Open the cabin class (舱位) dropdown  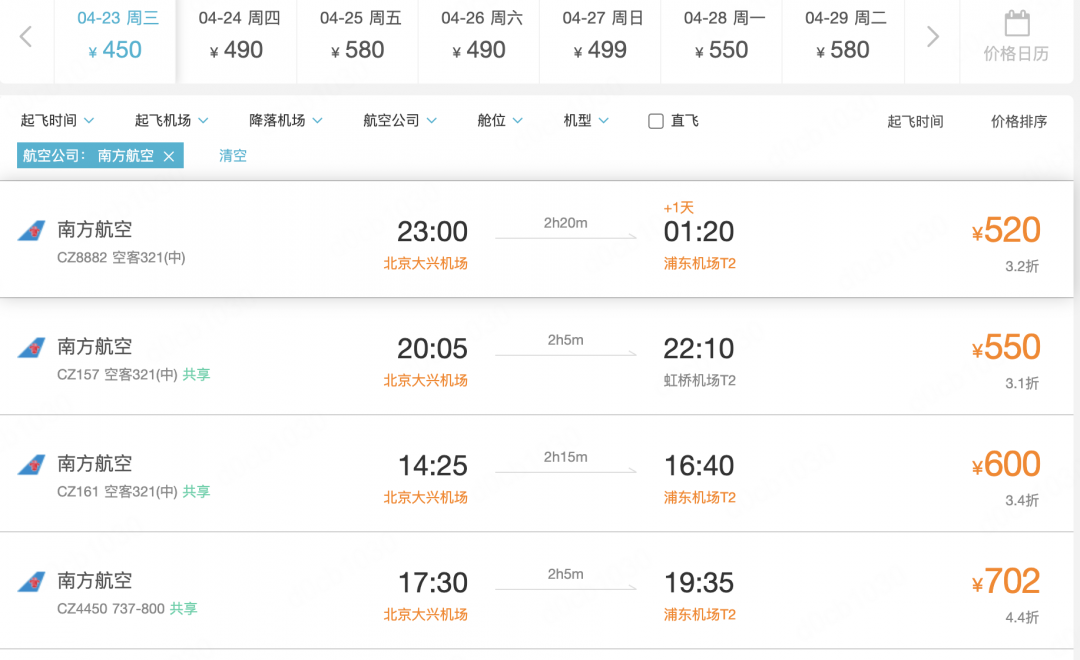tap(500, 121)
